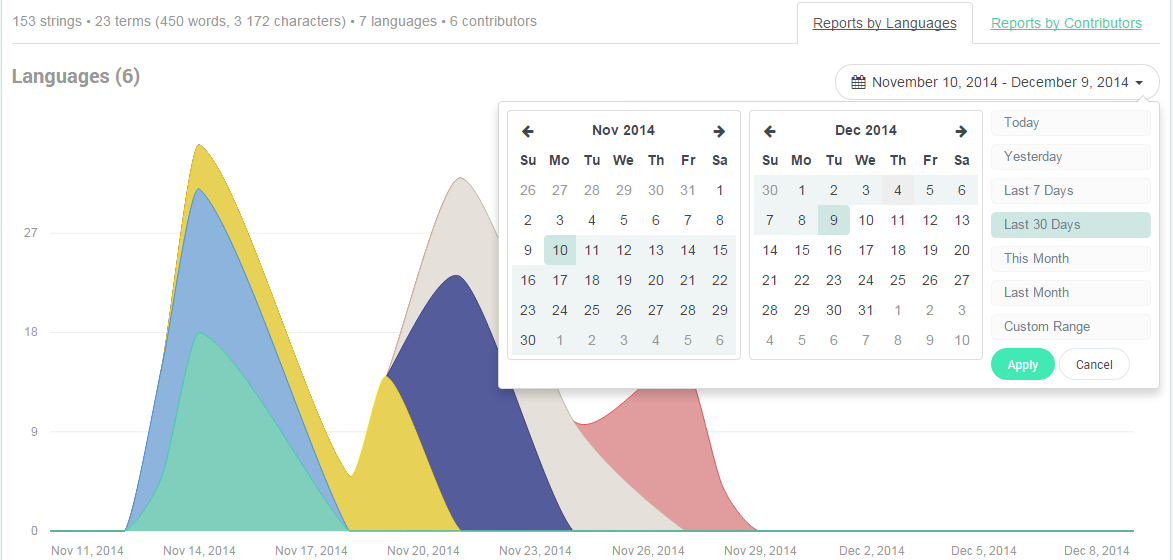Select the Yesterday preset range

[1071, 157]
